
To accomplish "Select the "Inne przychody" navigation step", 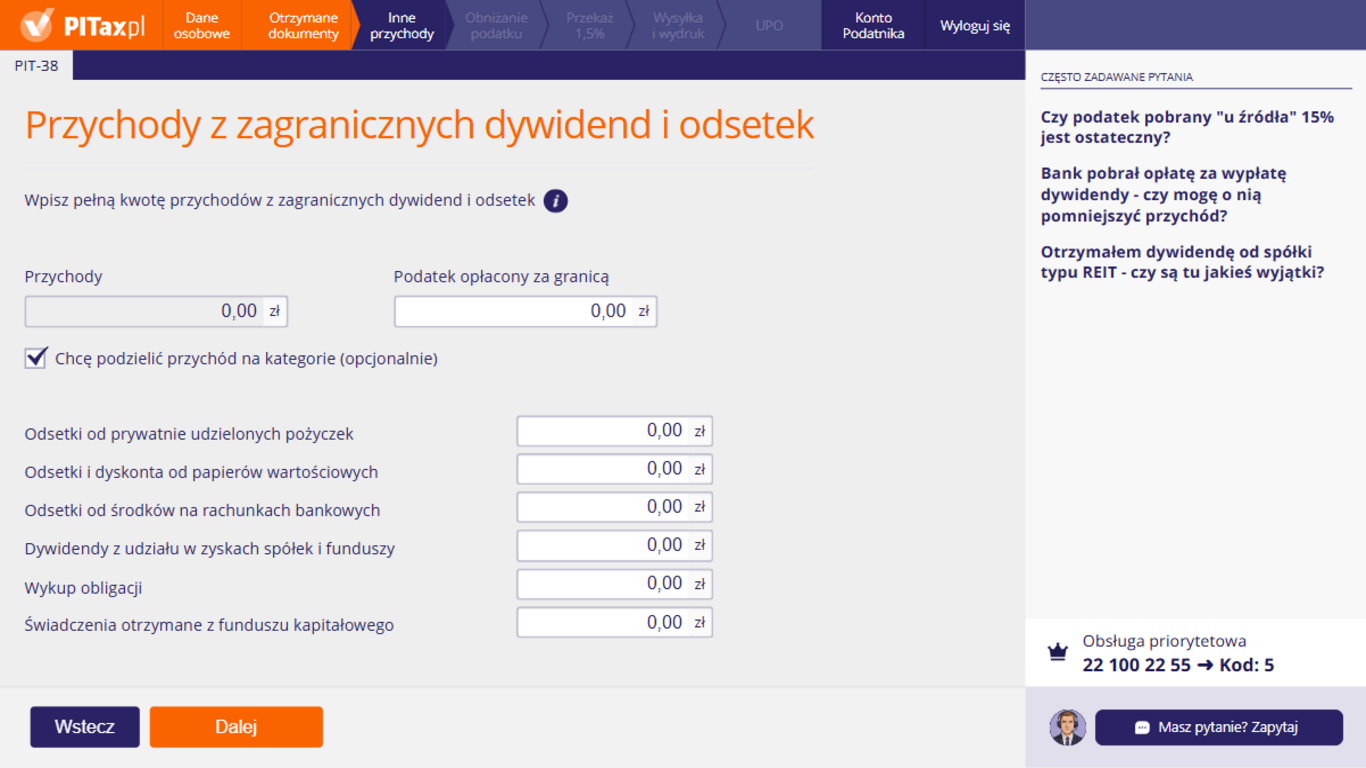I will (402, 24).
